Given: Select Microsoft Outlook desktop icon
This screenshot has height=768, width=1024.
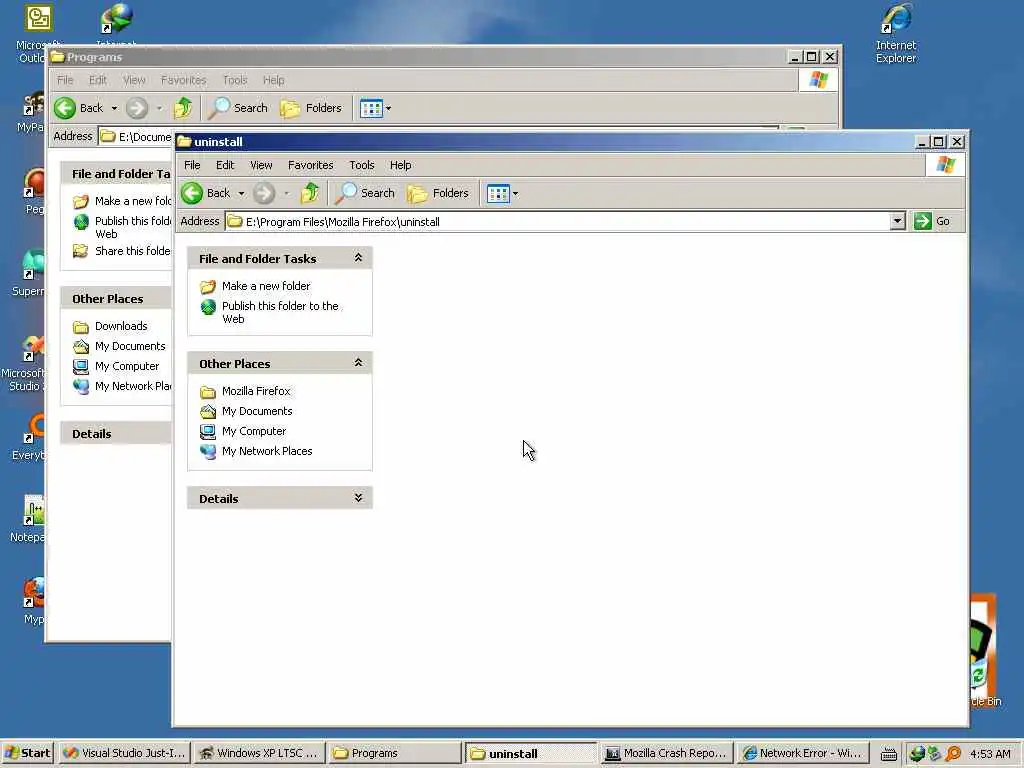Looking at the screenshot, I should coord(38,33).
